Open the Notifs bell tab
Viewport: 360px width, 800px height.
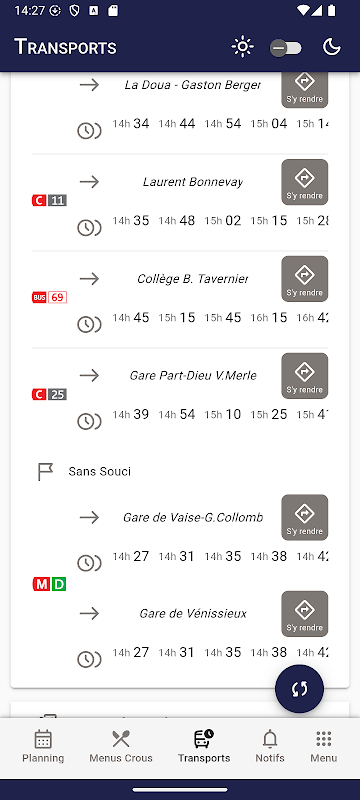[x=270, y=746]
